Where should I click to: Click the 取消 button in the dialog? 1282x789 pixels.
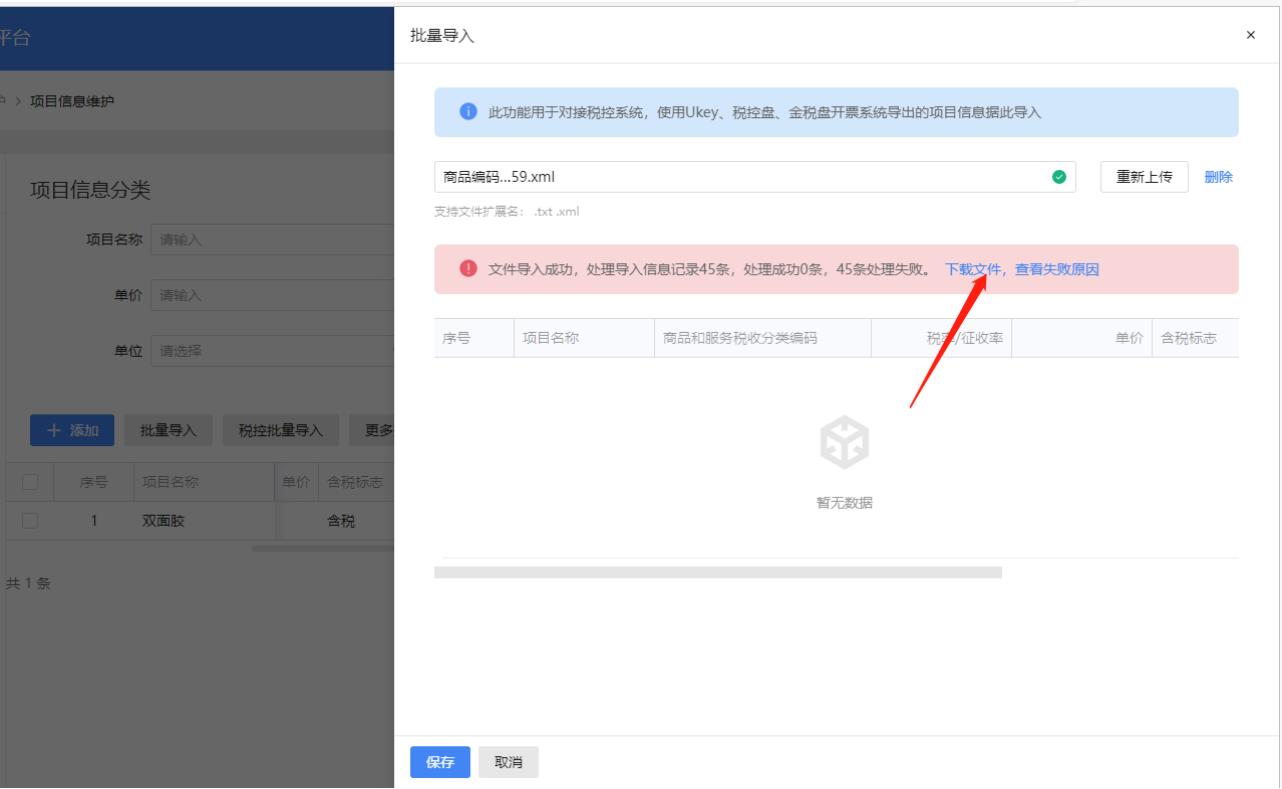pyautogui.click(x=508, y=761)
